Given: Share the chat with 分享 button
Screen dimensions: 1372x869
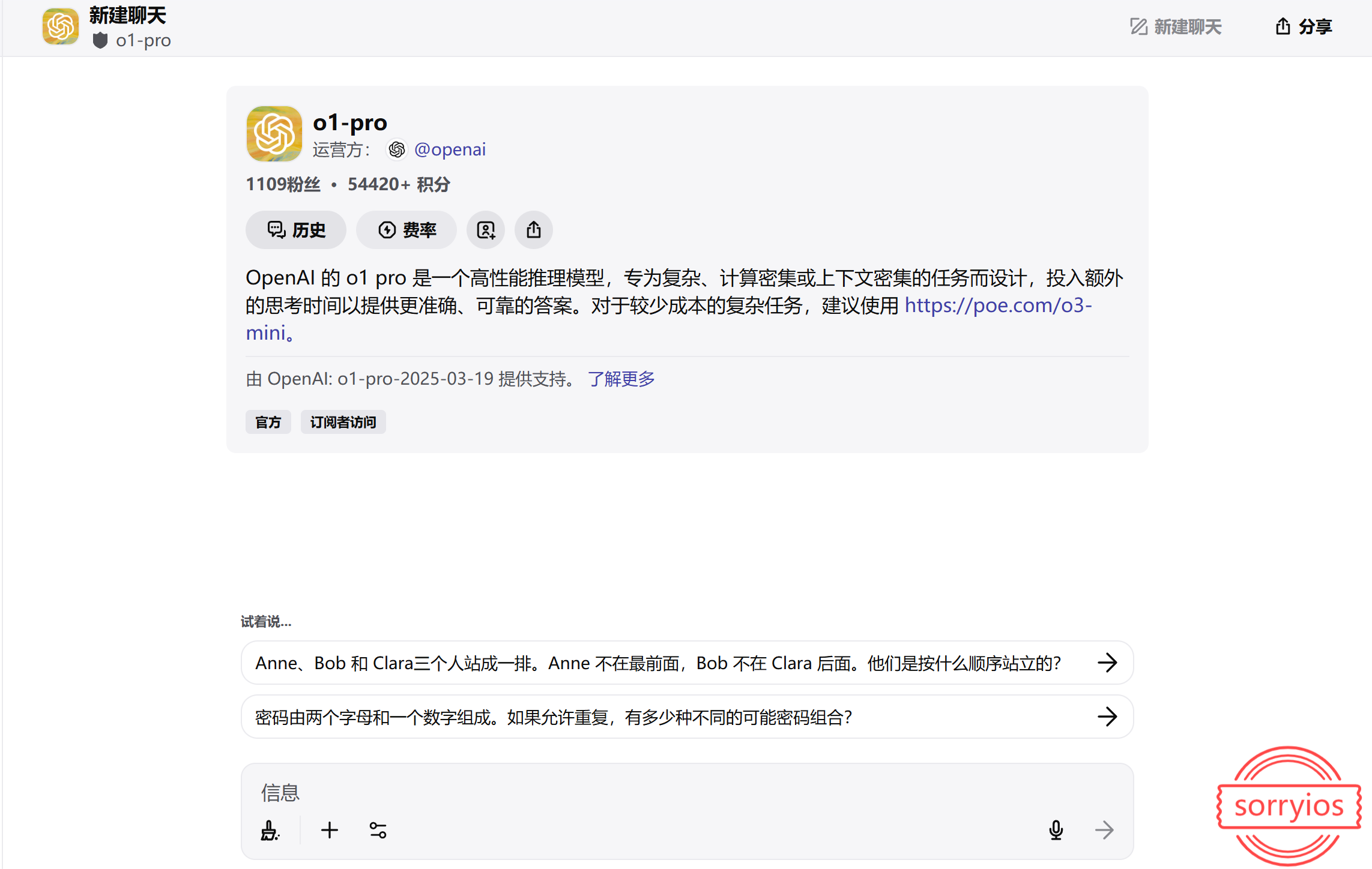Looking at the screenshot, I should click(x=1304, y=27).
